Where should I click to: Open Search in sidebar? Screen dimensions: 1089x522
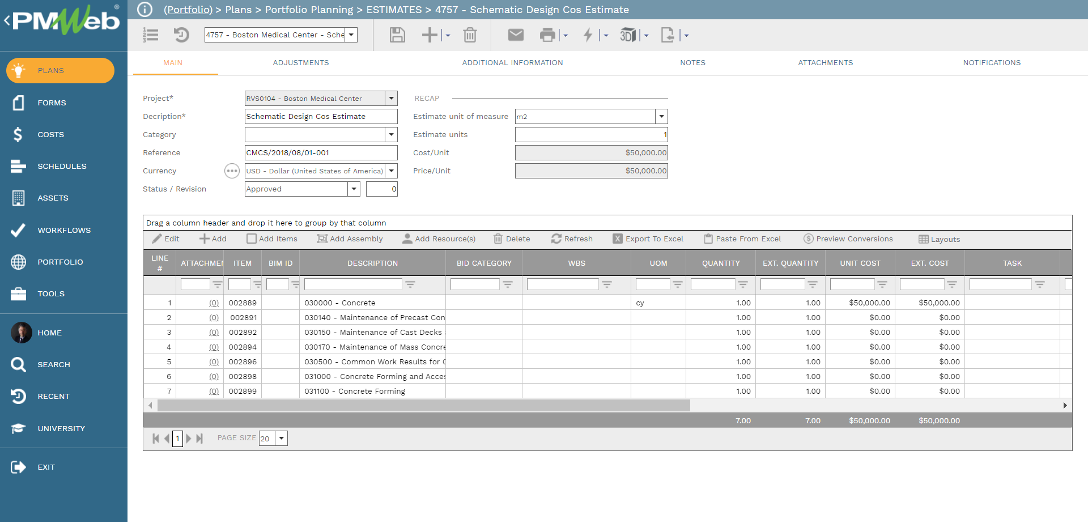[x=53, y=364]
